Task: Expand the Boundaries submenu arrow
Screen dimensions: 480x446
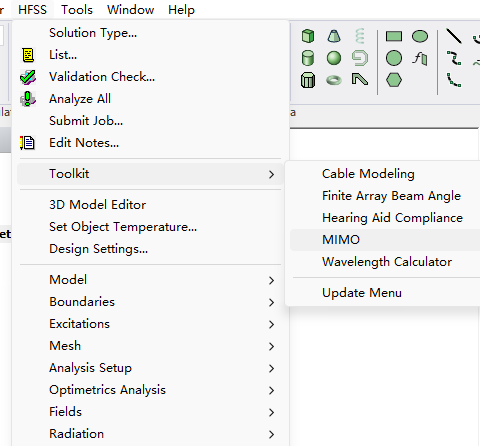Action: [271, 302]
